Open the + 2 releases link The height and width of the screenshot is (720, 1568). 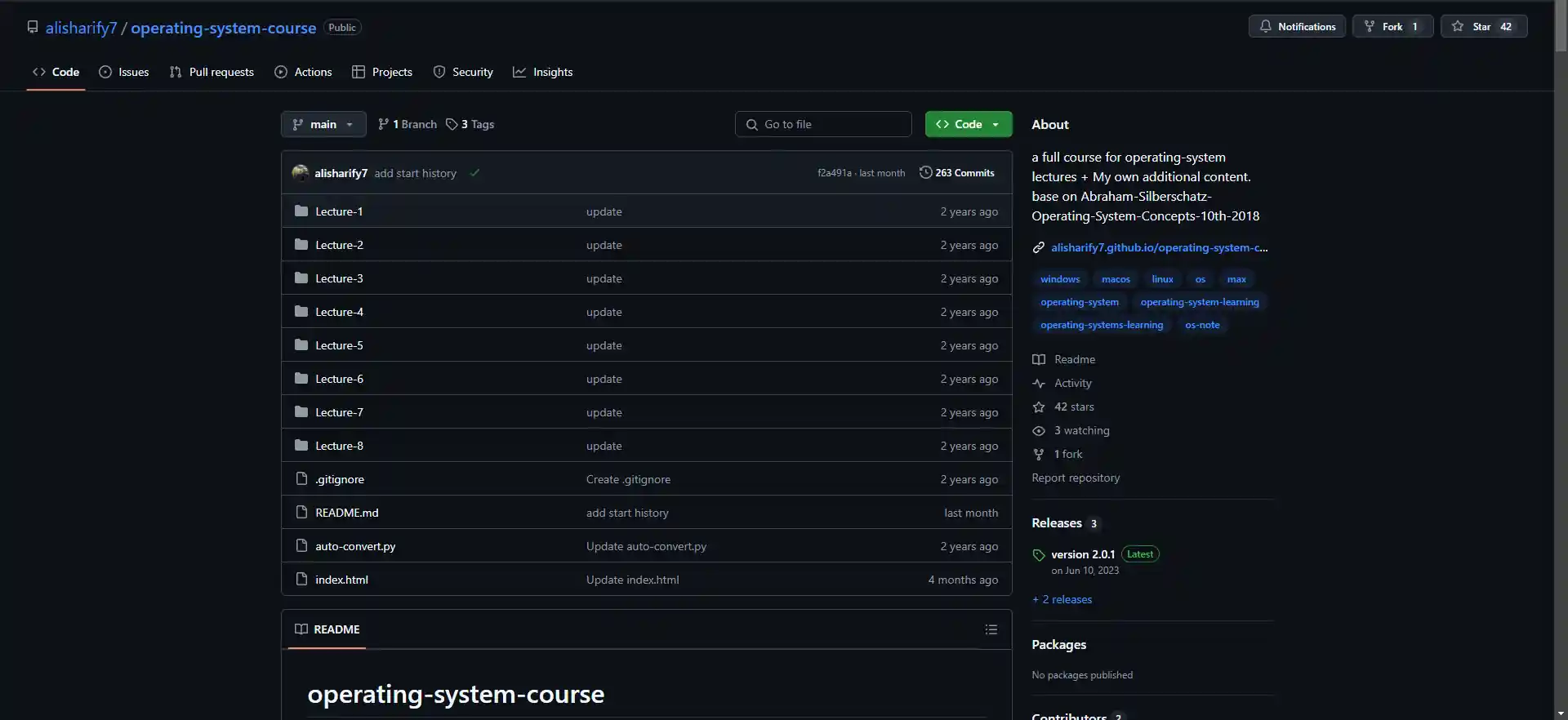[x=1062, y=599]
